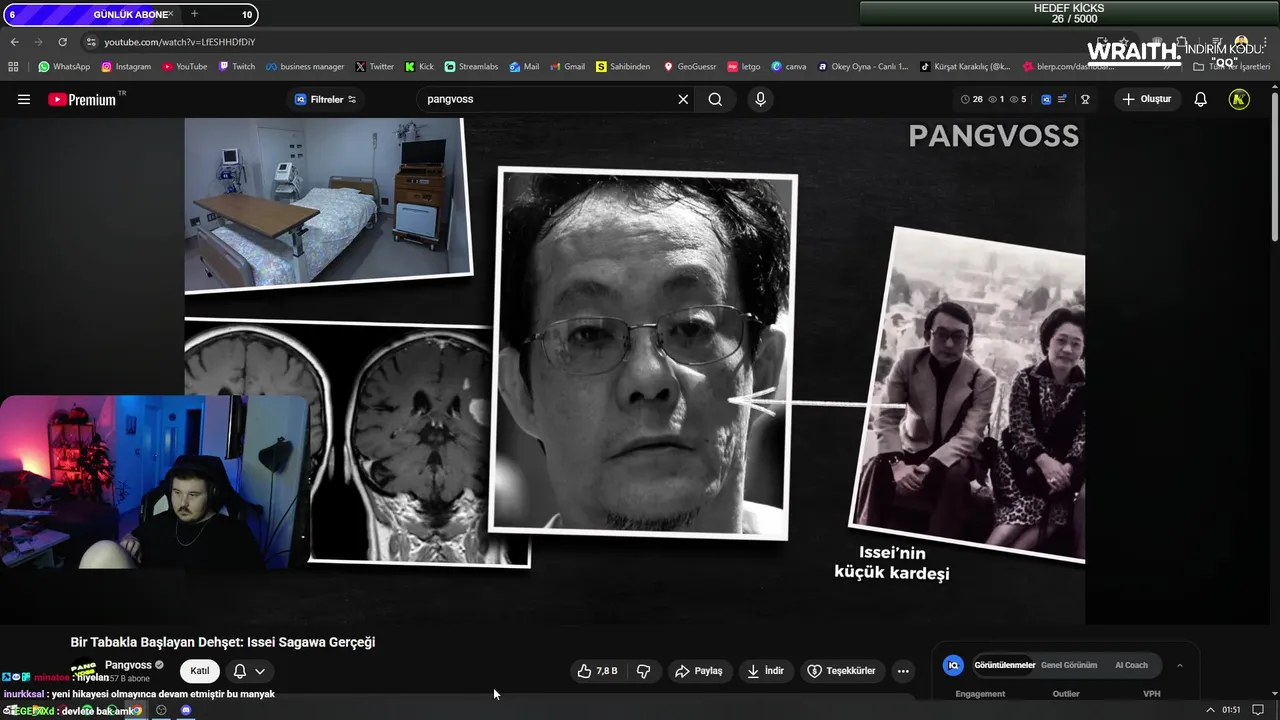This screenshot has height=720, width=1280.
Task: Go to YouTube Premium home logo
Action: click(x=82, y=99)
